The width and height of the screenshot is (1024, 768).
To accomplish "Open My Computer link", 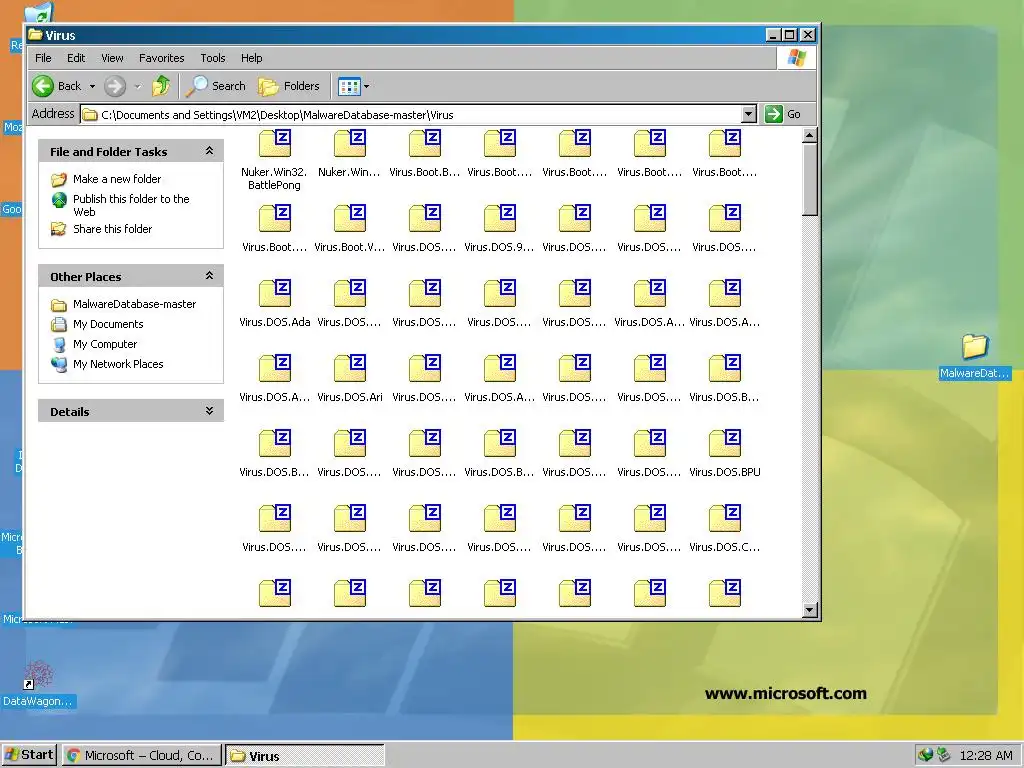I will [105, 344].
